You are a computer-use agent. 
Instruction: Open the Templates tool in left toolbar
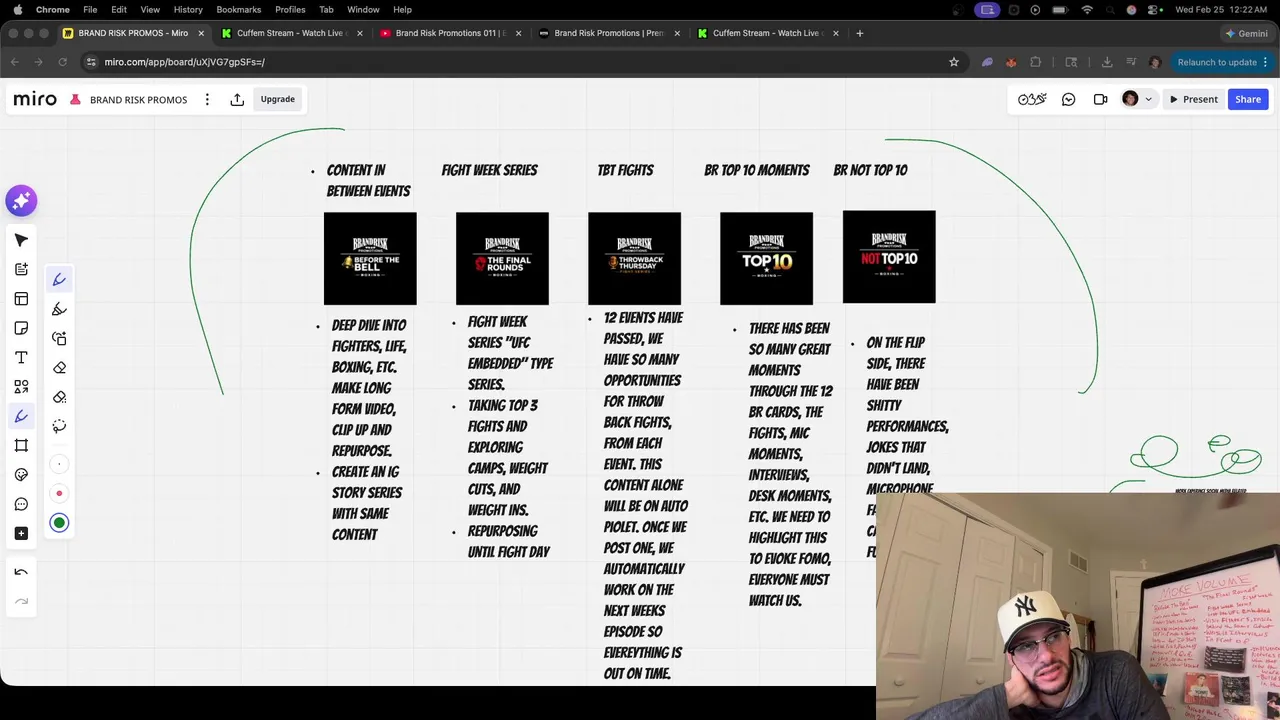21,269
